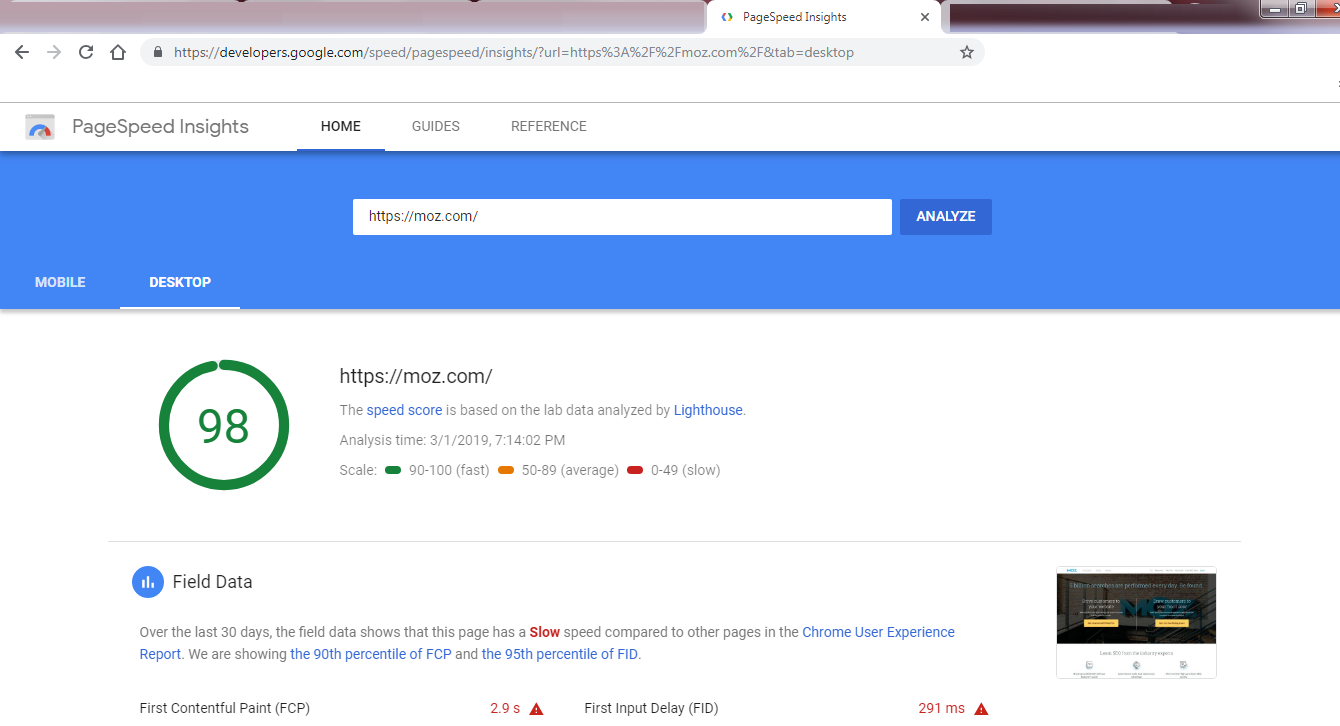Click the green '90-100 (fast)' scale legend
Screen dimensions: 1340x726
tap(437, 470)
